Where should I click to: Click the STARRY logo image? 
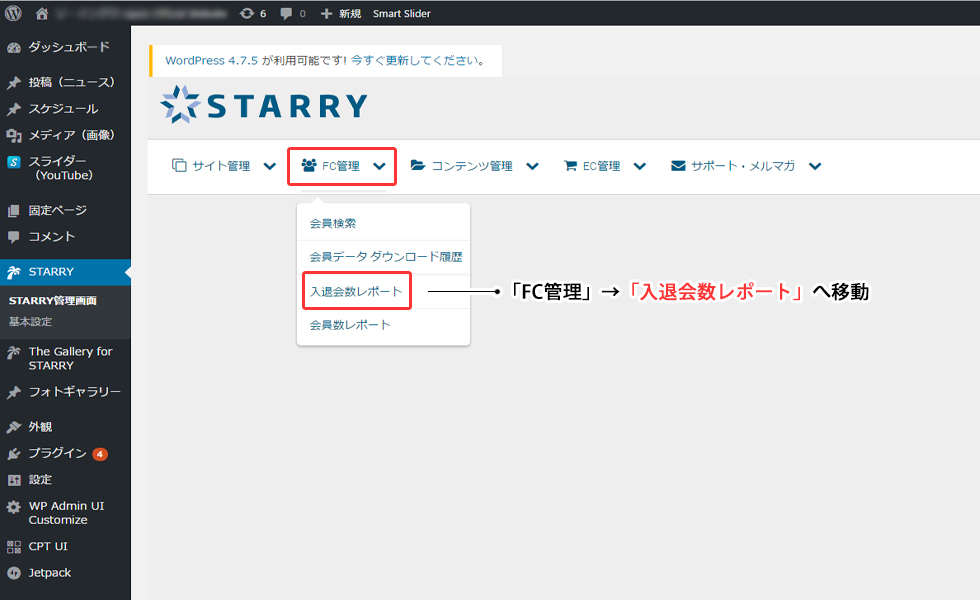coord(264,104)
